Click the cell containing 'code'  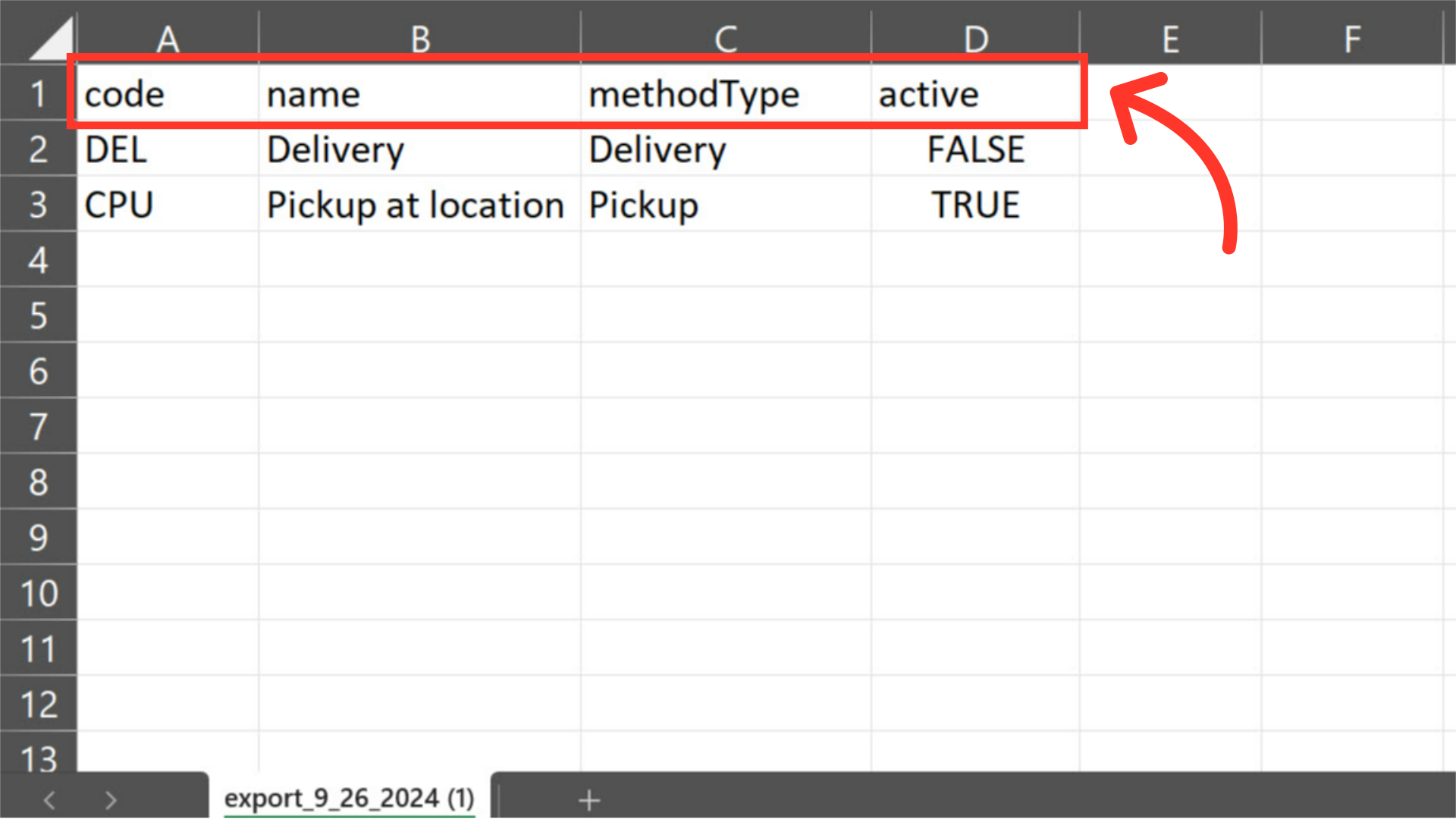point(168,94)
